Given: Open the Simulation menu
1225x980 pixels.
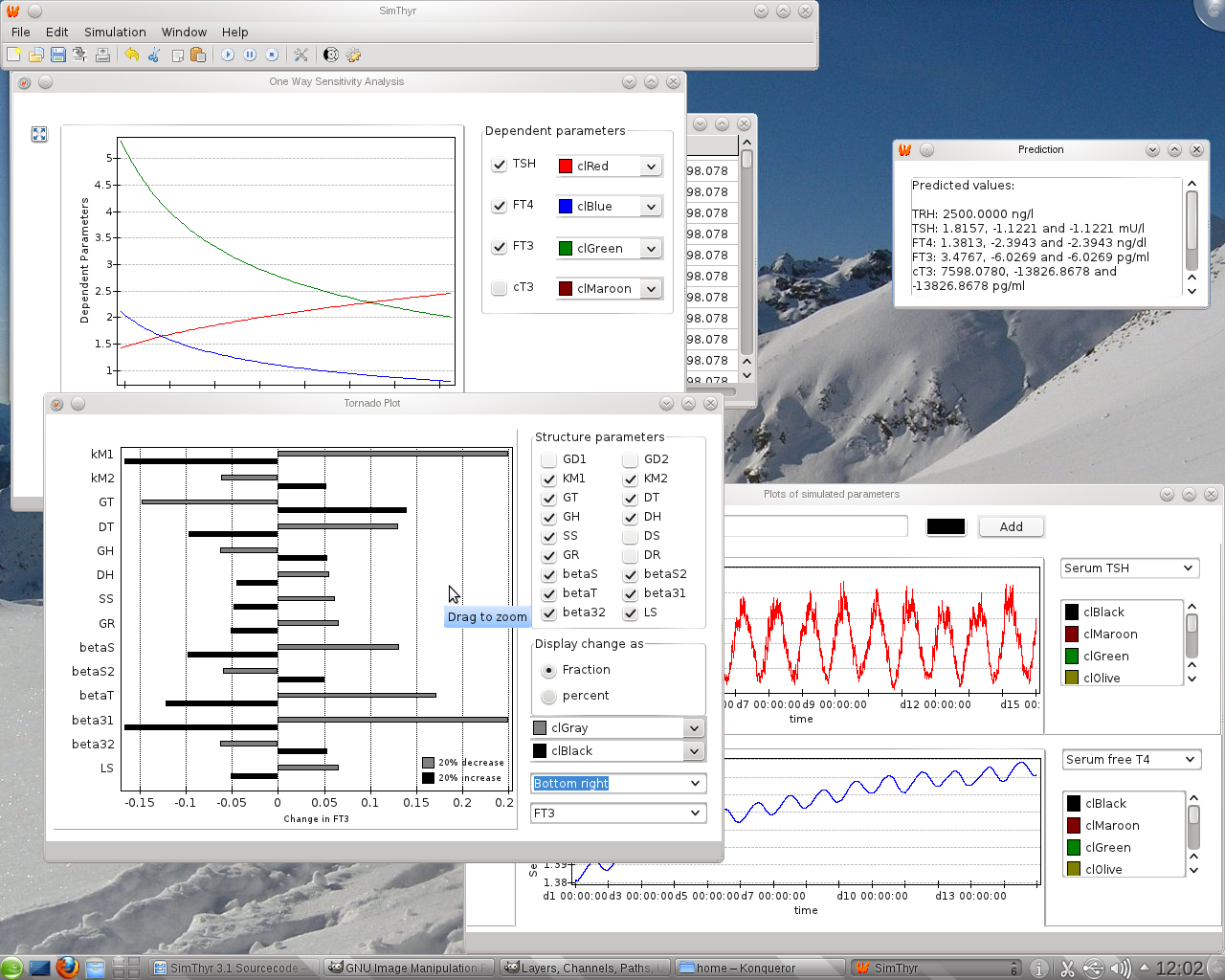Looking at the screenshot, I should pyautogui.click(x=115, y=32).
